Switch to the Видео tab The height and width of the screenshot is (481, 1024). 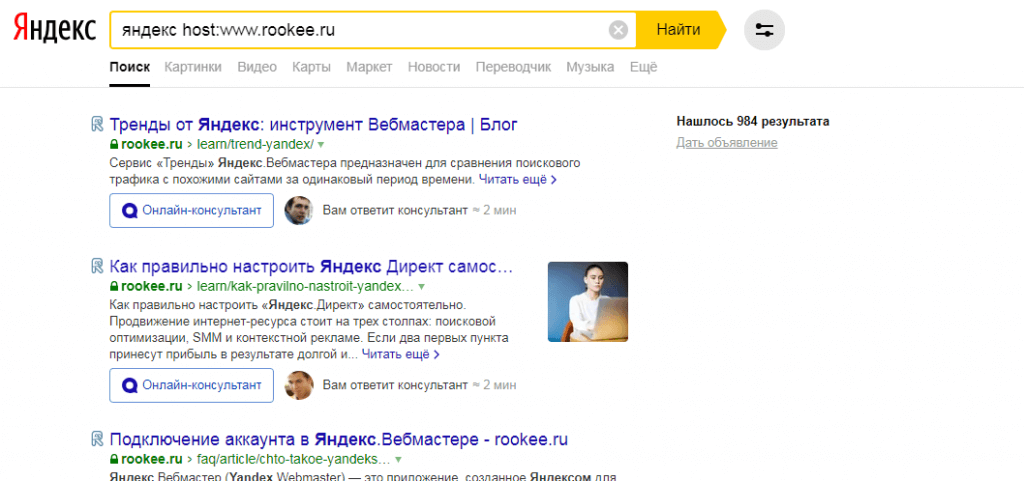pos(257,67)
